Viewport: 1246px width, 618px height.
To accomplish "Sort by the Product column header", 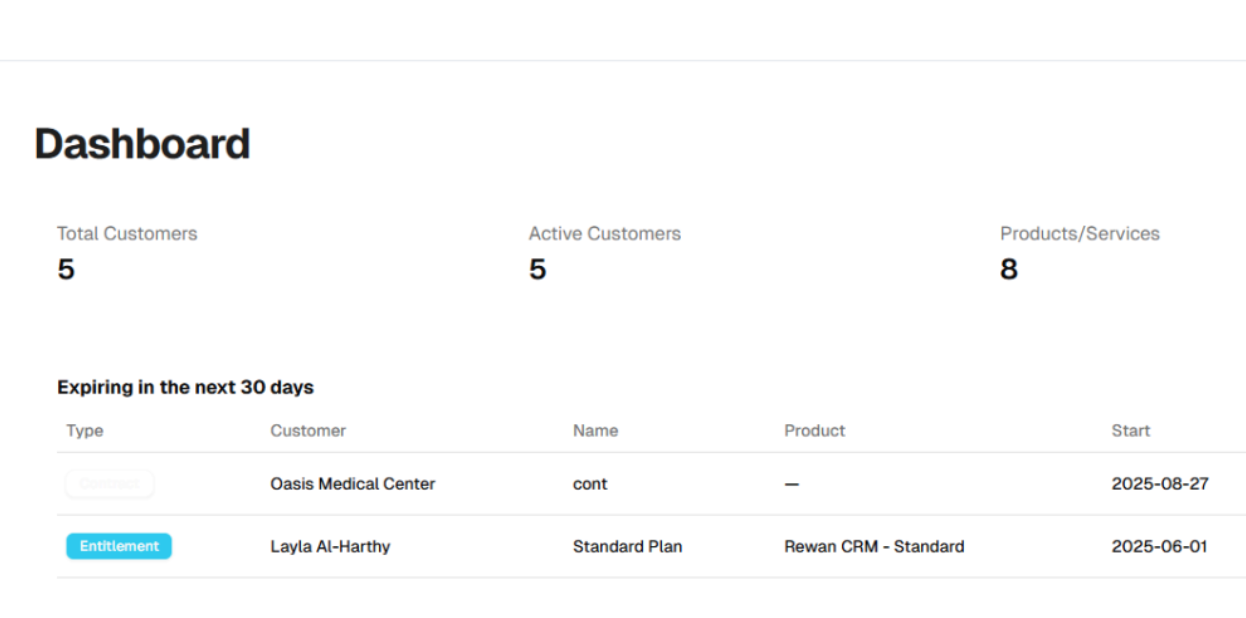I will click(x=814, y=431).
